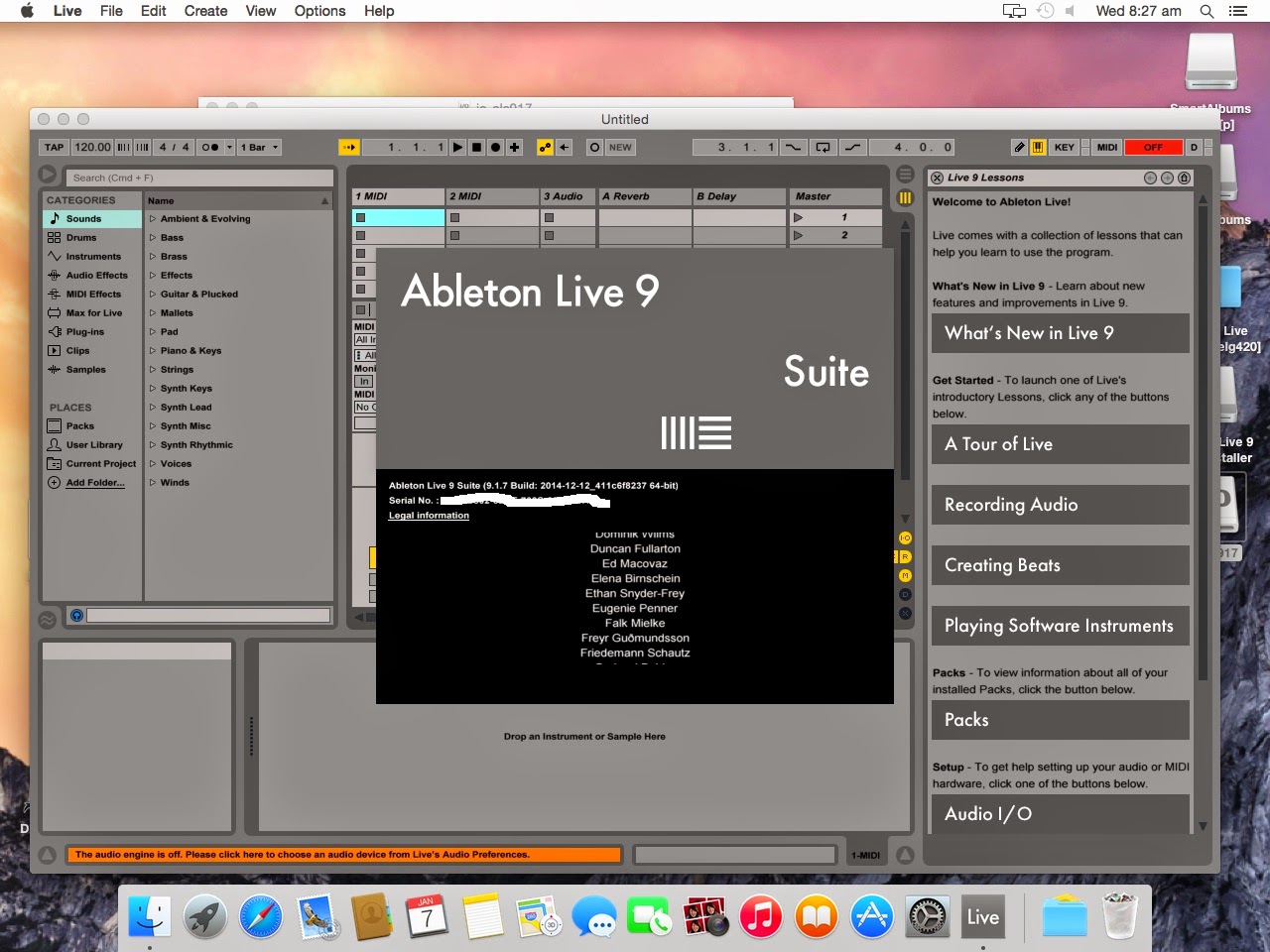Open the Edit menu
Viewport: 1270px width, 952px height.
click(x=154, y=11)
